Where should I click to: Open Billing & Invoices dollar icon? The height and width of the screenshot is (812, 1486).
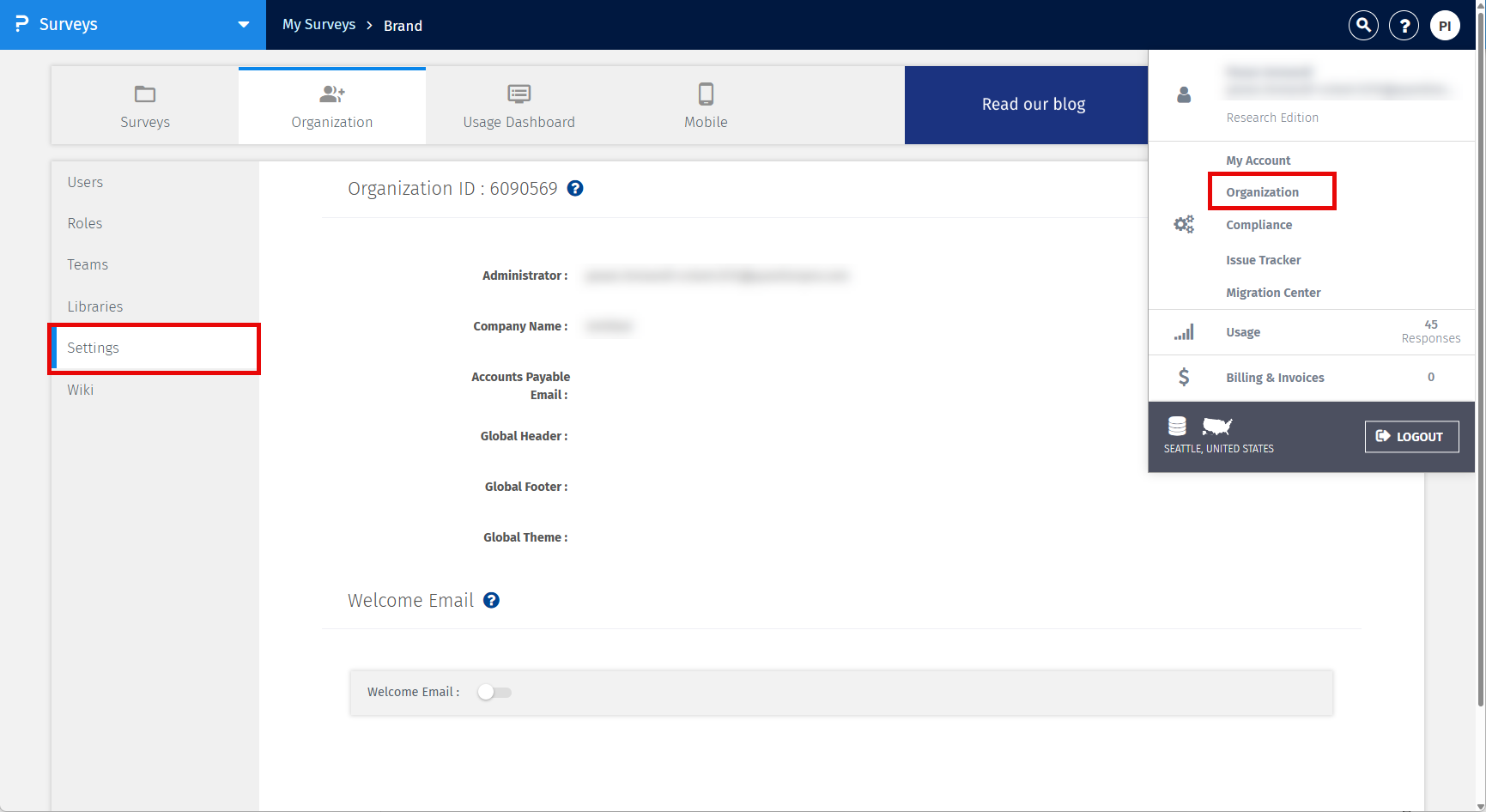1184,377
